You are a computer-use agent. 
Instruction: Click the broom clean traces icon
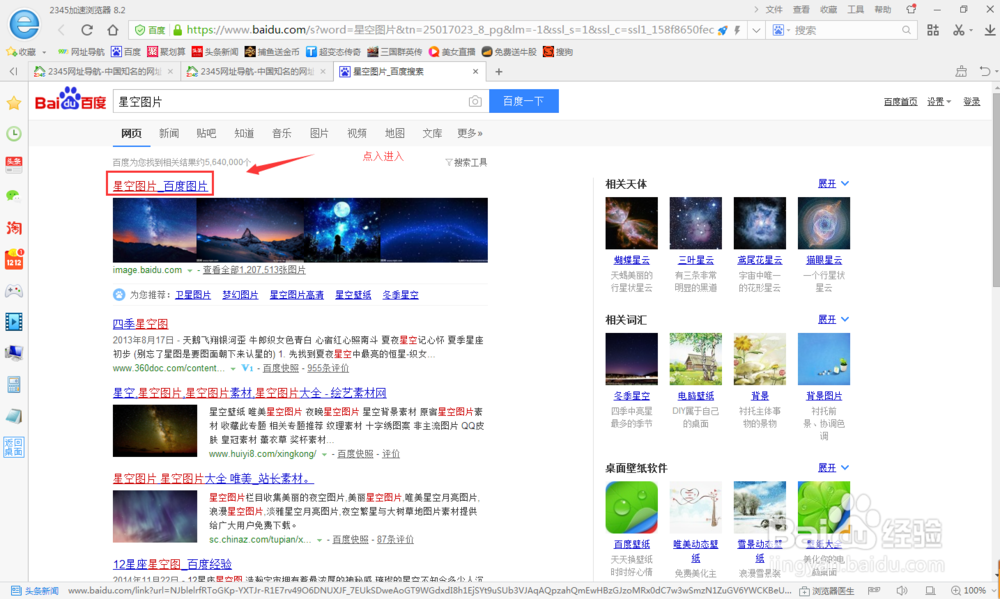click(960, 71)
